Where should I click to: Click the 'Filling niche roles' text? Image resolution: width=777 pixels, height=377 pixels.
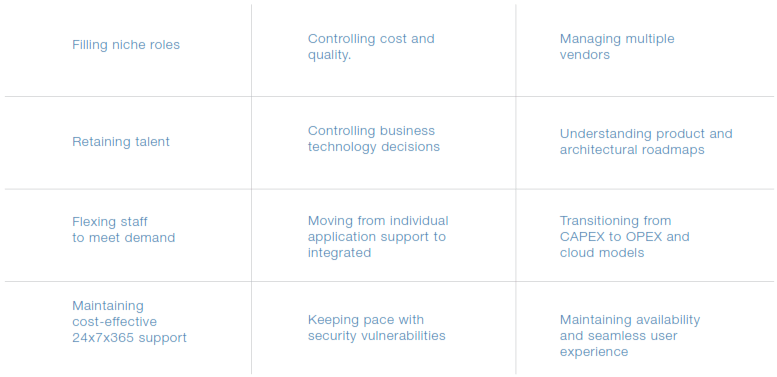click(126, 45)
